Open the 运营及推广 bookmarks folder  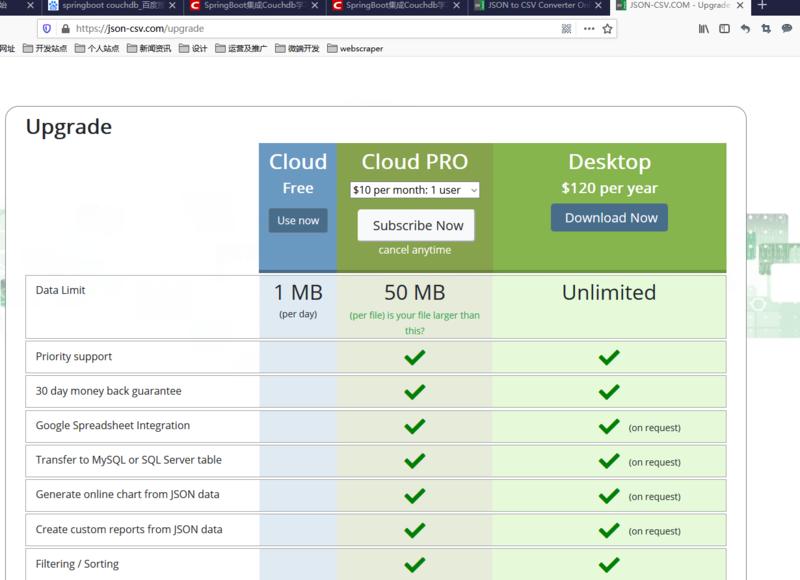pos(248,52)
